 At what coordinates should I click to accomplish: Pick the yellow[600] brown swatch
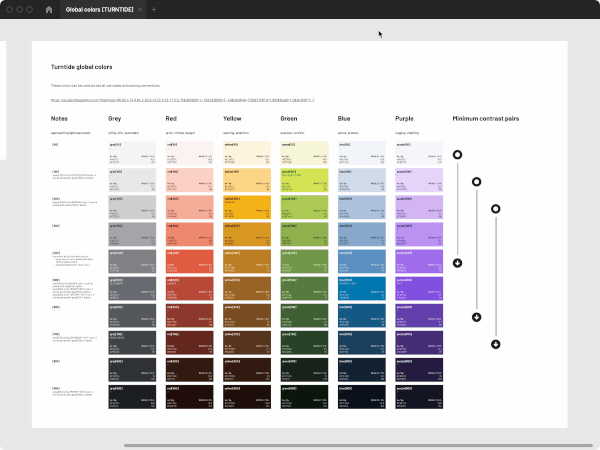(x=247, y=316)
